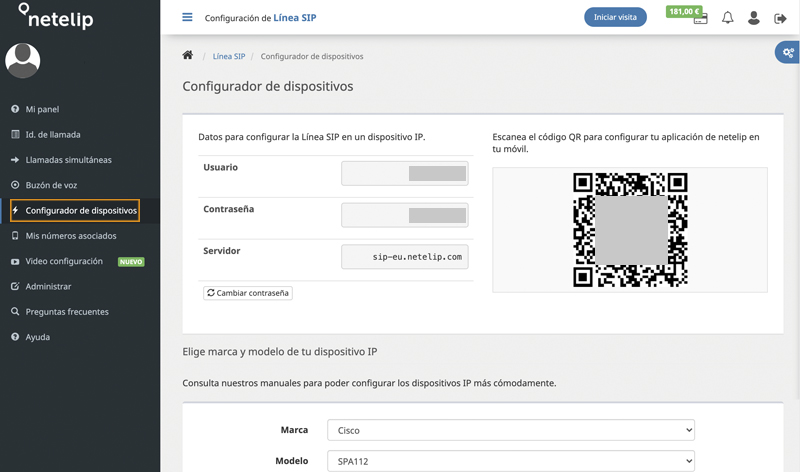Open the user avatar in sidebar
This screenshot has height=472, width=800.
click(22, 61)
